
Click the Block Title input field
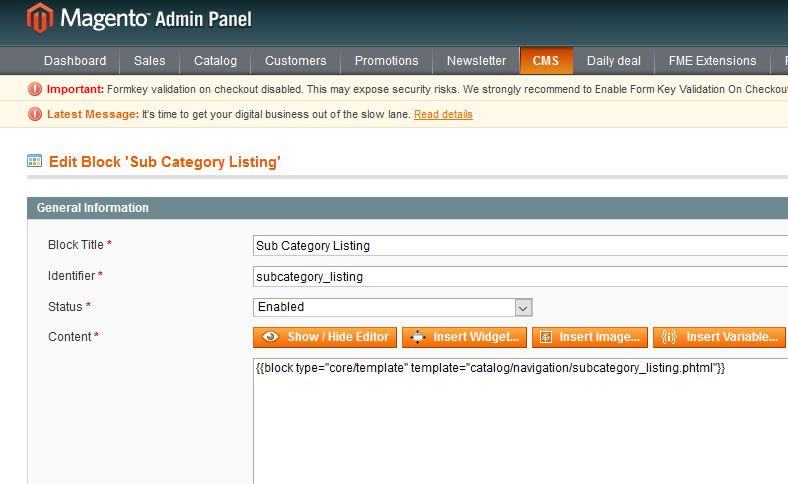pos(520,245)
